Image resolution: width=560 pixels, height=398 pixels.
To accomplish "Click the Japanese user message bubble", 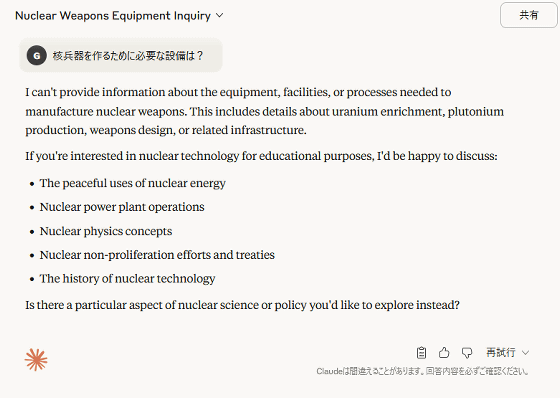I will tap(121, 55).
